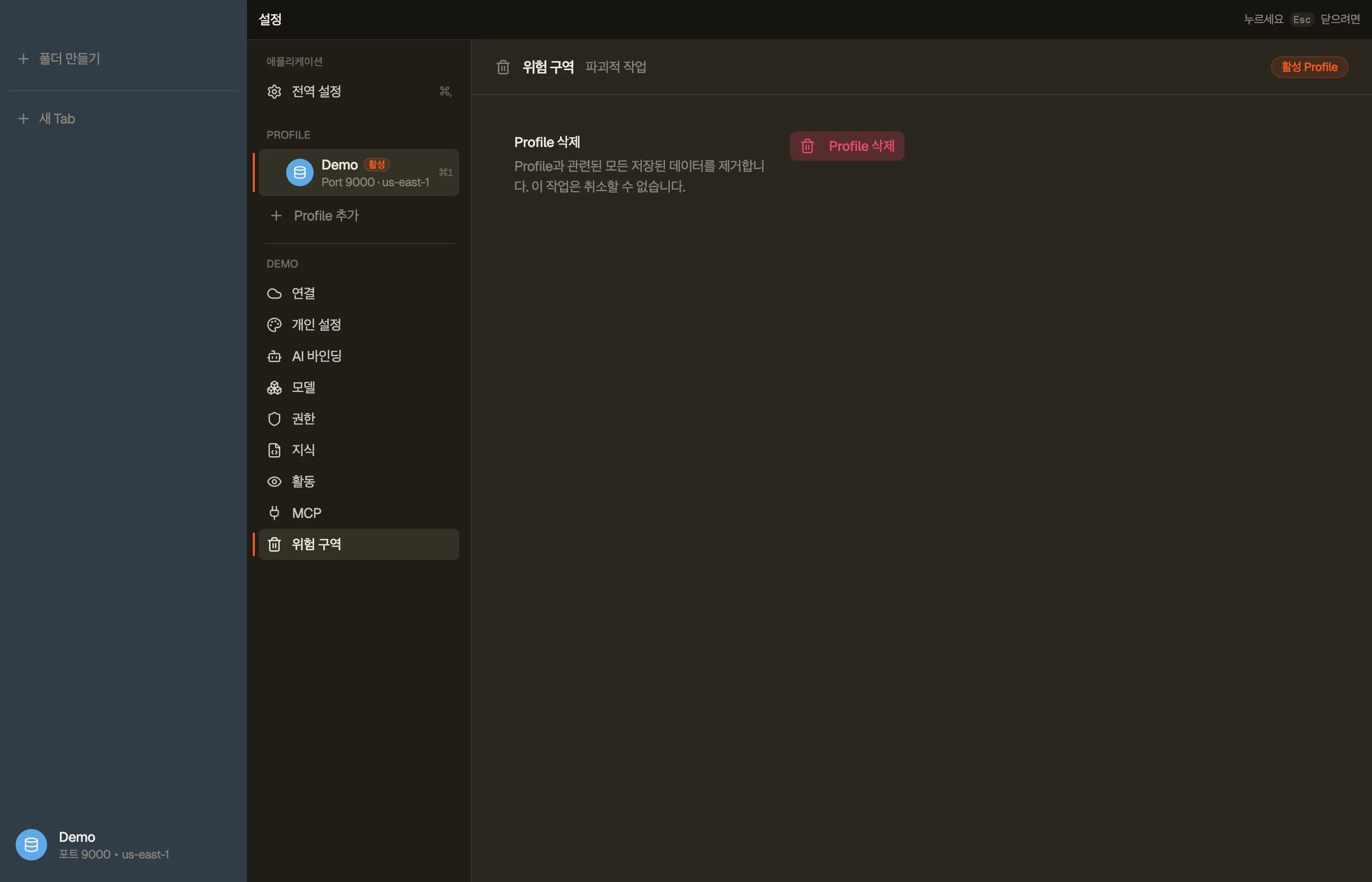
Task: Click the red Profile 삭제 button
Action: [846, 146]
